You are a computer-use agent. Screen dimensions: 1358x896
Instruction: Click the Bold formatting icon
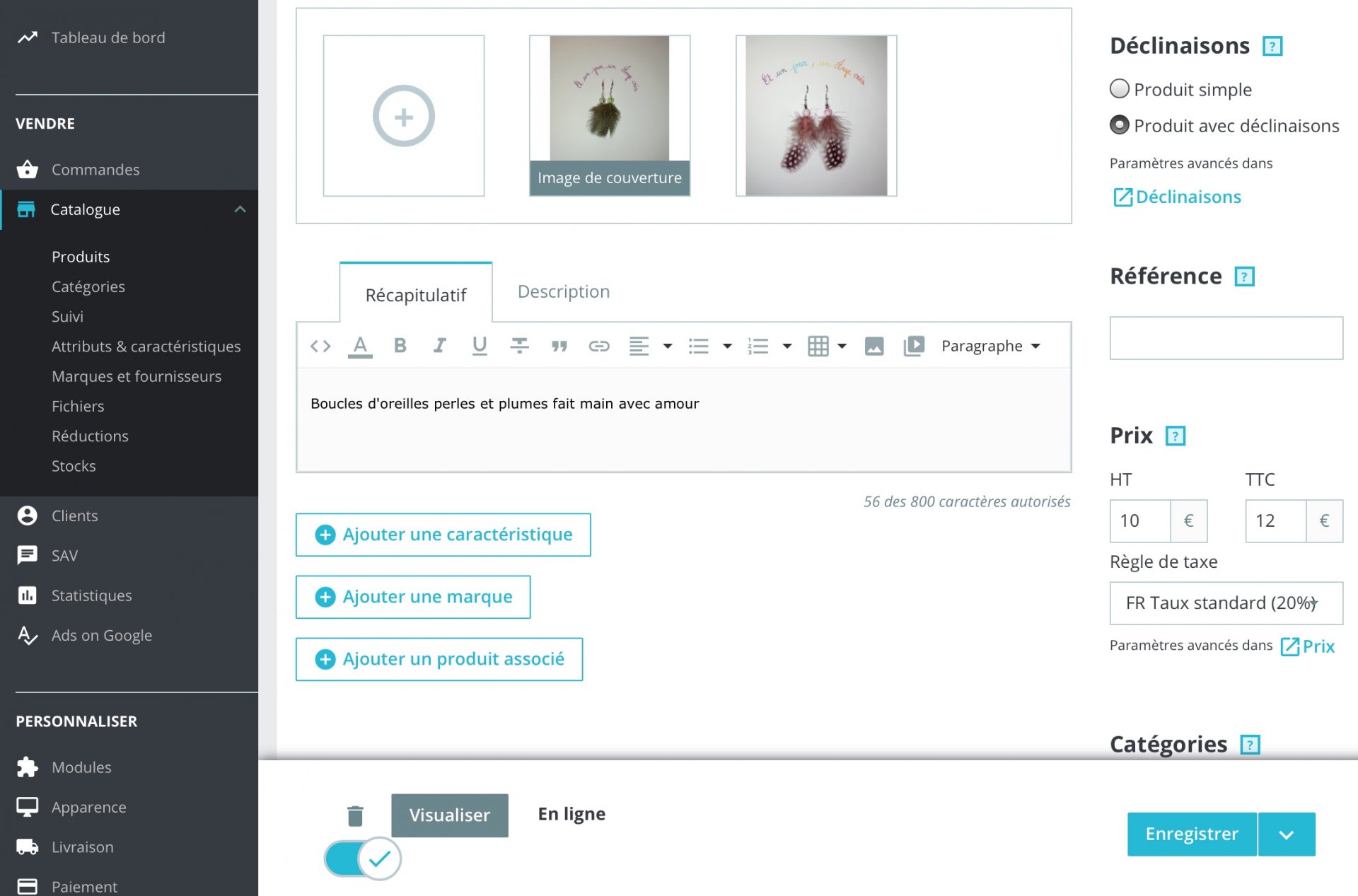[400, 346]
